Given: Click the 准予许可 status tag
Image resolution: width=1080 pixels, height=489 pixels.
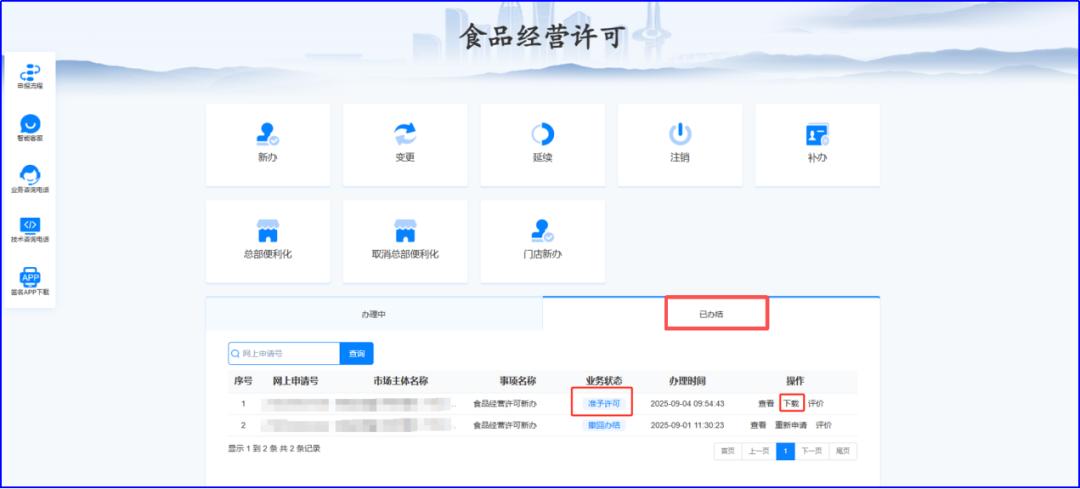Looking at the screenshot, I should pos(604,404).
